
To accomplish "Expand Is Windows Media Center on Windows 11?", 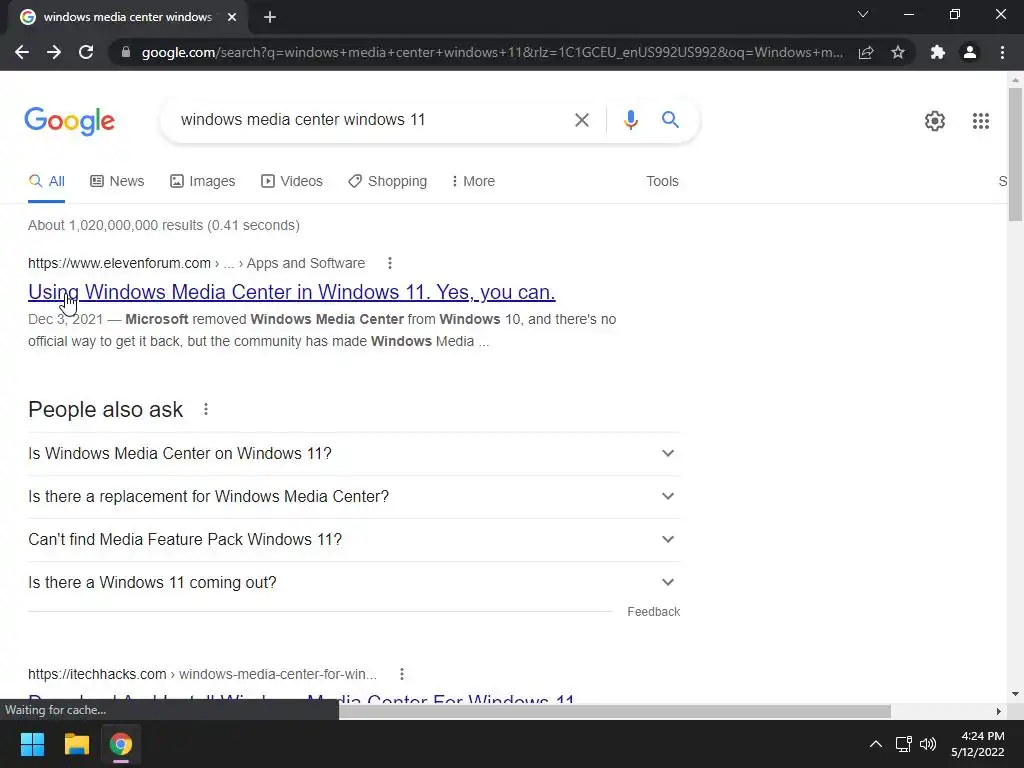I will pos(354,453).
